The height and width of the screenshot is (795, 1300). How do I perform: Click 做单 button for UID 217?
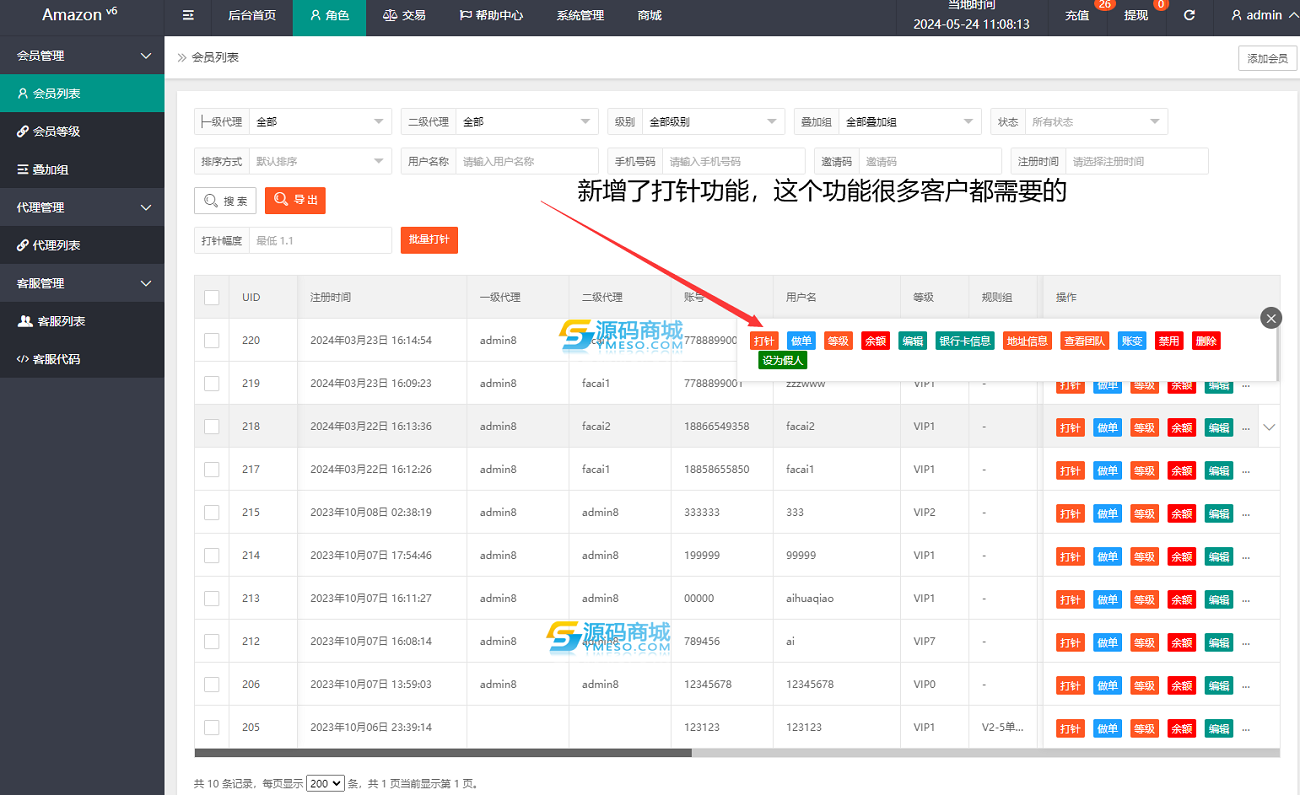point(1107,471)
